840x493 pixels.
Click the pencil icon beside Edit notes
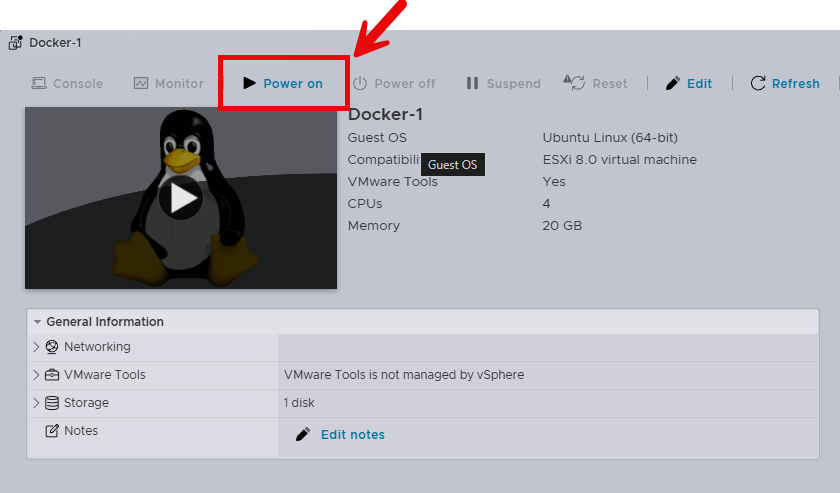[303, 434]
